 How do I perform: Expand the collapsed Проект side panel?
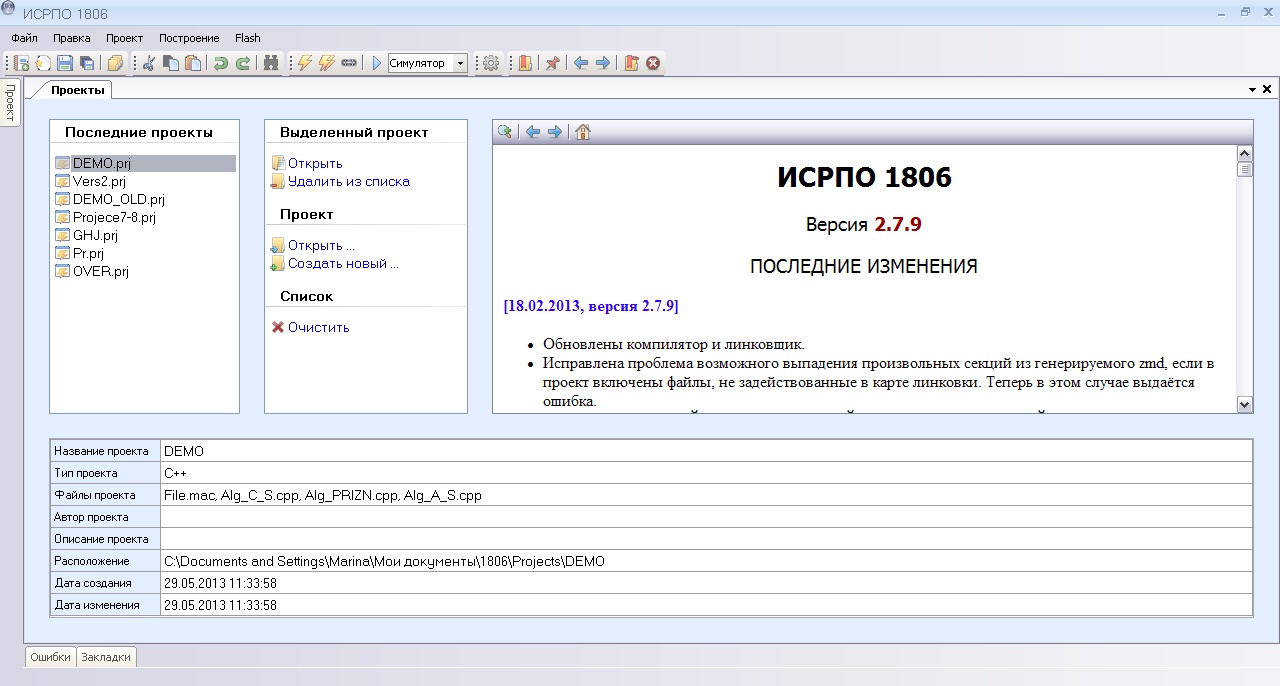[x=10, y=103]
